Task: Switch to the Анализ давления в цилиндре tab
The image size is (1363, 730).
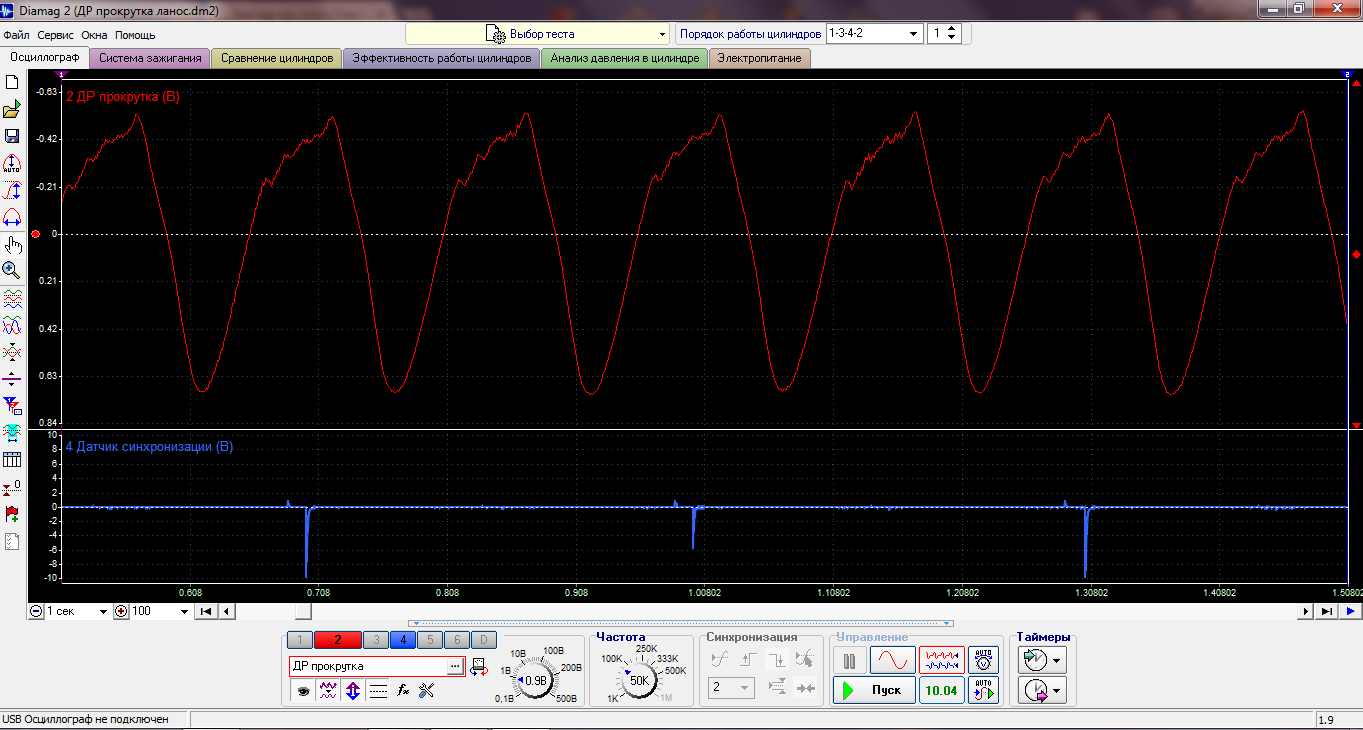Action: (x=624, y=58)
